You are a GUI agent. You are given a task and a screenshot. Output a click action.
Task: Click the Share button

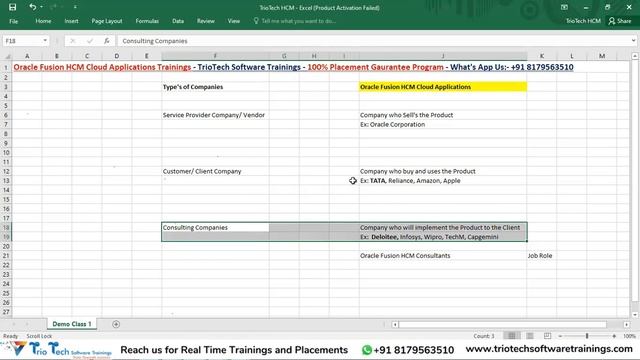tap(620, 21)
